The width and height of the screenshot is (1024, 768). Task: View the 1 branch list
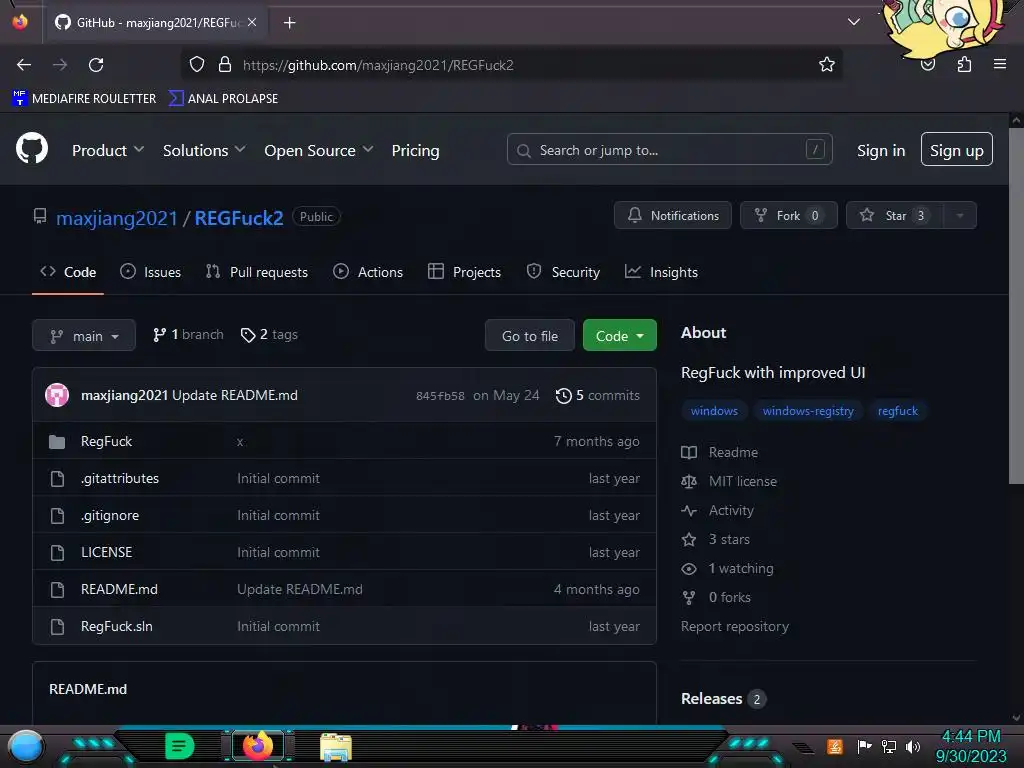[188, 335]
